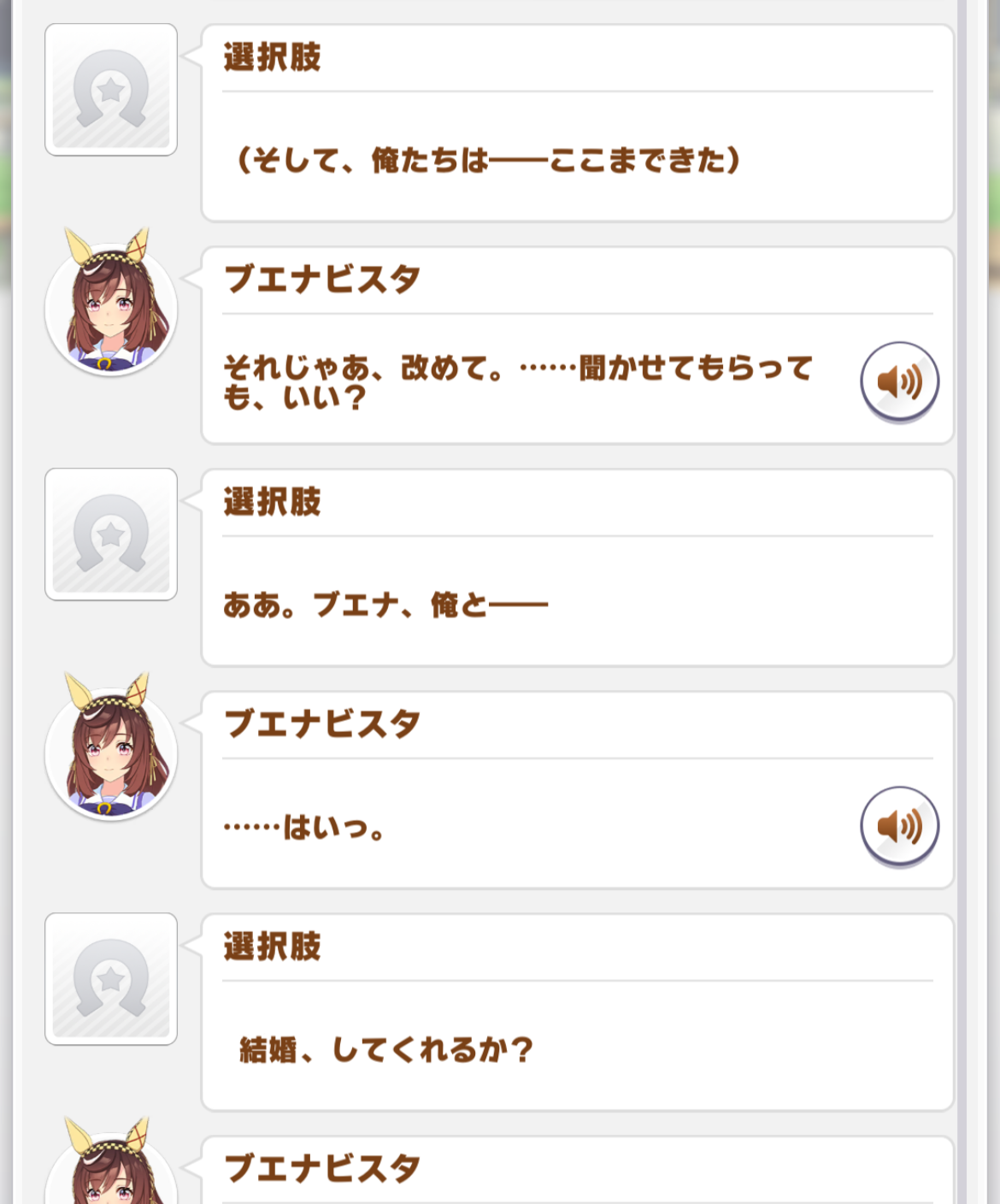The image size is (1000, 1204).
Task: Play voice clip for '……はいっ。' line
Action: 899,826
